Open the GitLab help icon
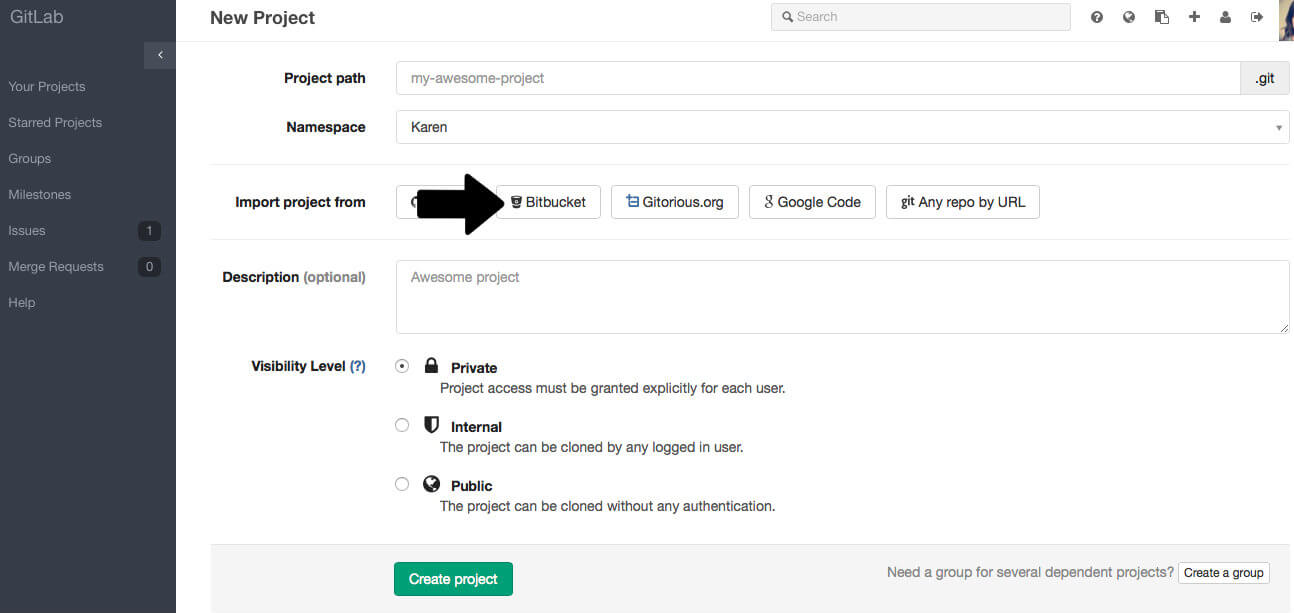The width and height of the screenshot is (1294, 613). point(1097,17)
